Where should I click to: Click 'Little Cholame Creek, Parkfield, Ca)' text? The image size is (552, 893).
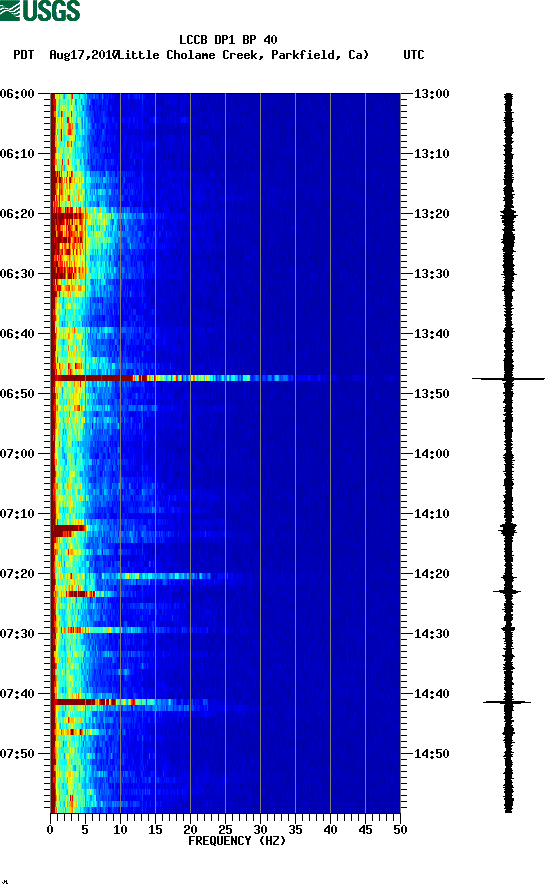point(243,55)
